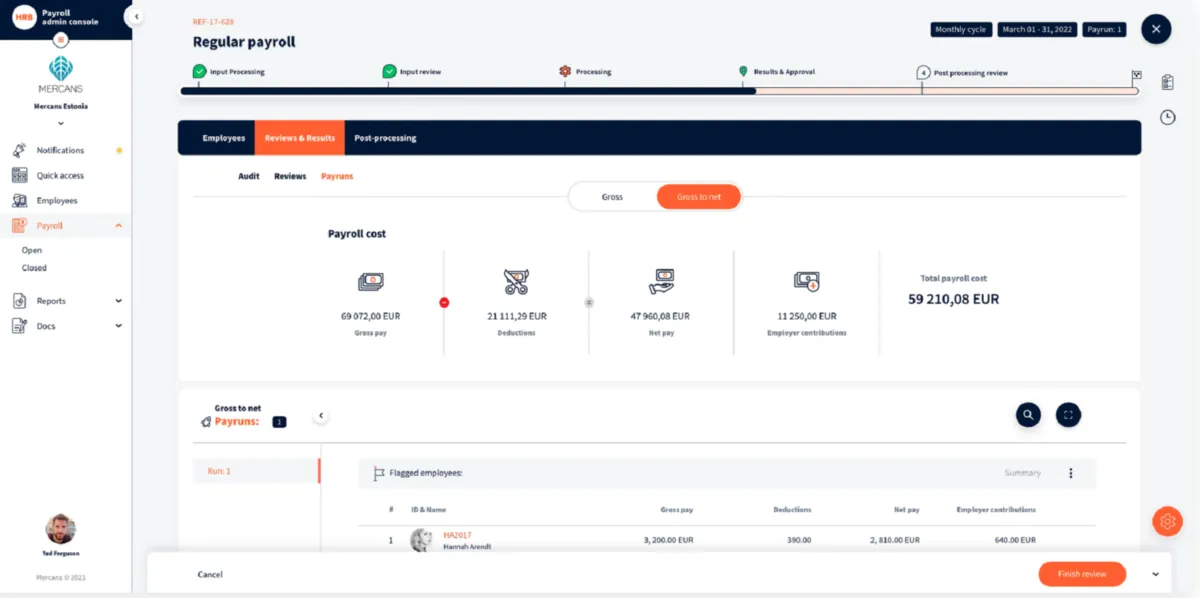This screenshot has width=1200, height=598.
Task: Open the Reviews sub-tab
Action: [290, 176]
